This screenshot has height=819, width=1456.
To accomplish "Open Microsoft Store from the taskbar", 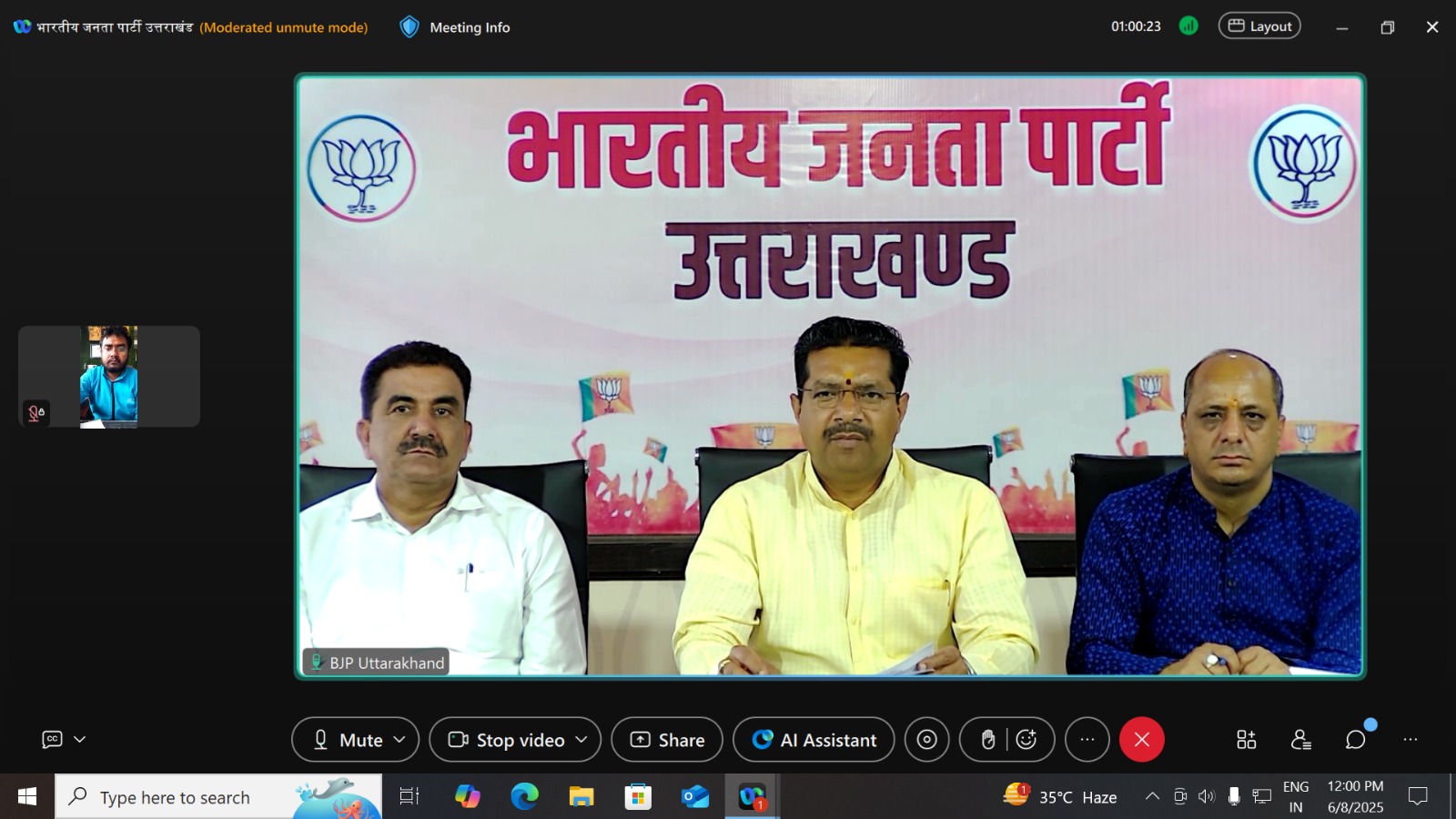I will [638, 797].
